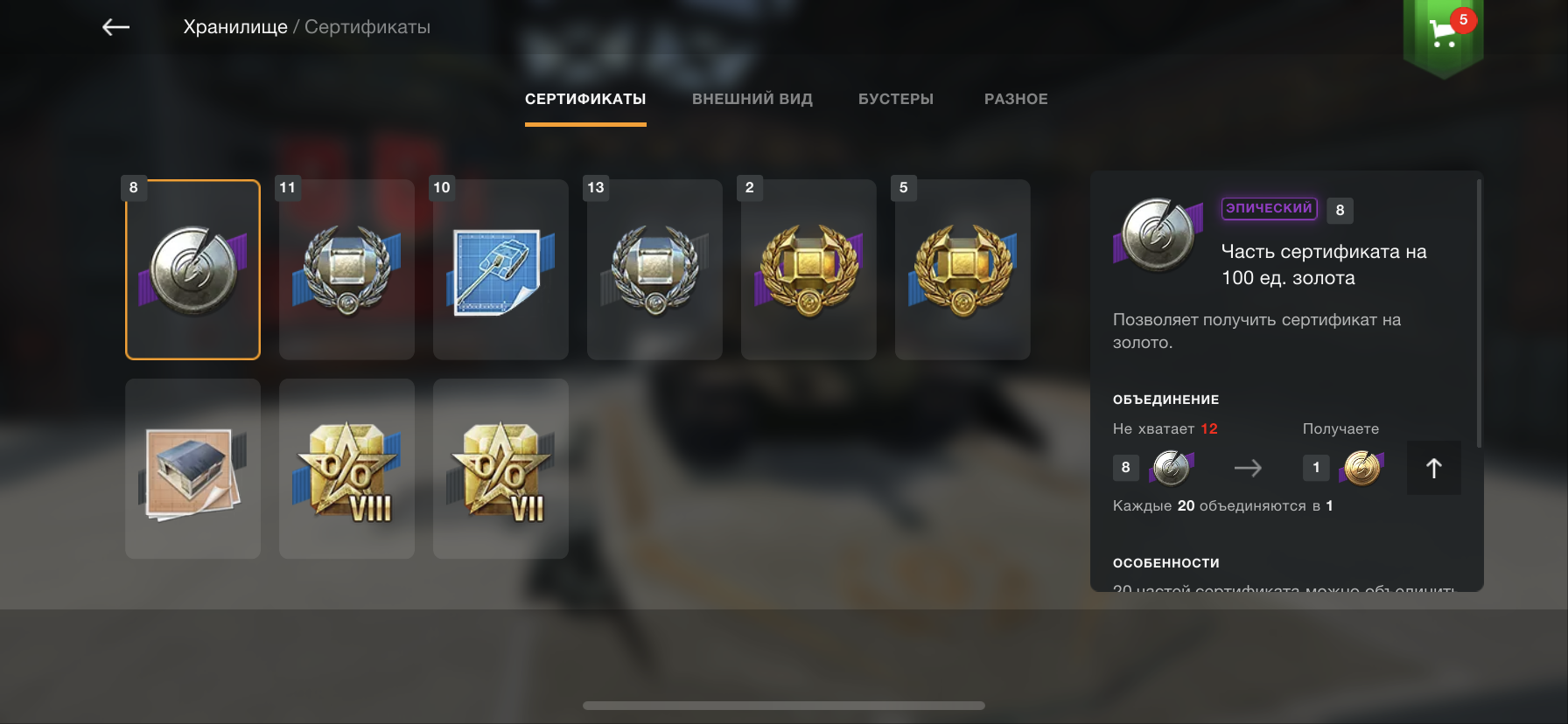Viewport: 1568px width, 724px height.
Task: Select the silver gold-certificate part card
Action: (192, 269)
